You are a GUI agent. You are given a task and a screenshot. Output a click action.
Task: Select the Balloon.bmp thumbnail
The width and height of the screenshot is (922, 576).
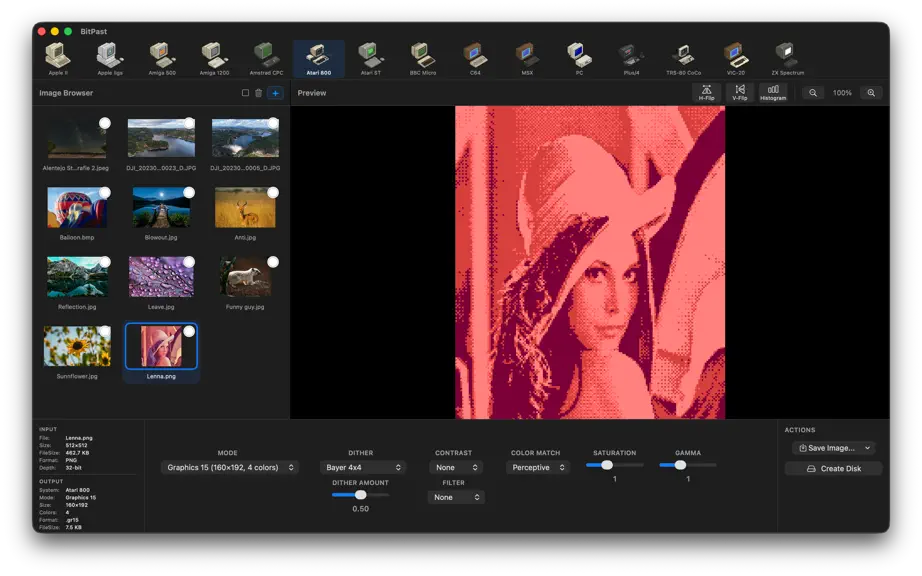pyautogui.click(x=77, y=207)
